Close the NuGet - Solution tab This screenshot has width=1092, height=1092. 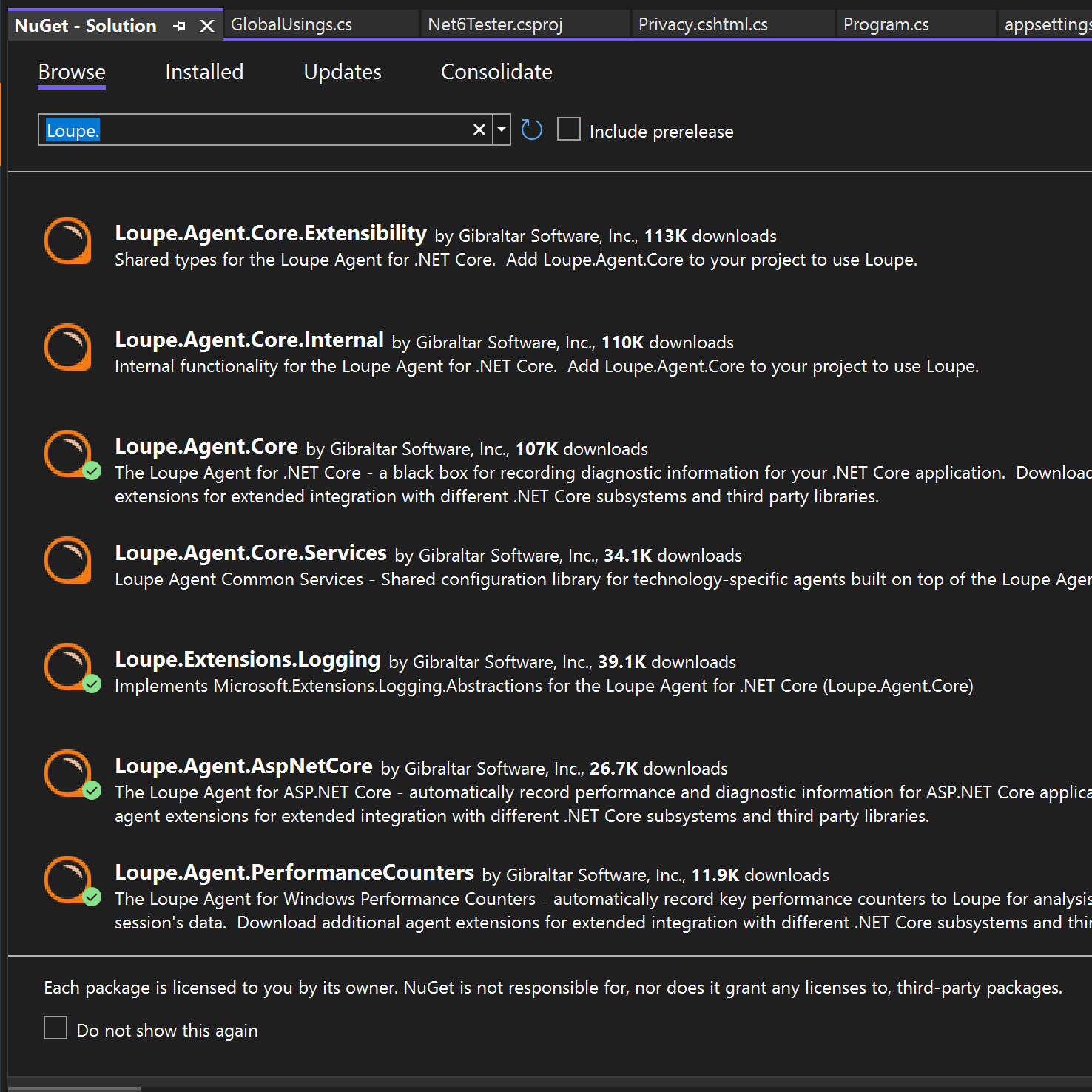click(207, 26)
